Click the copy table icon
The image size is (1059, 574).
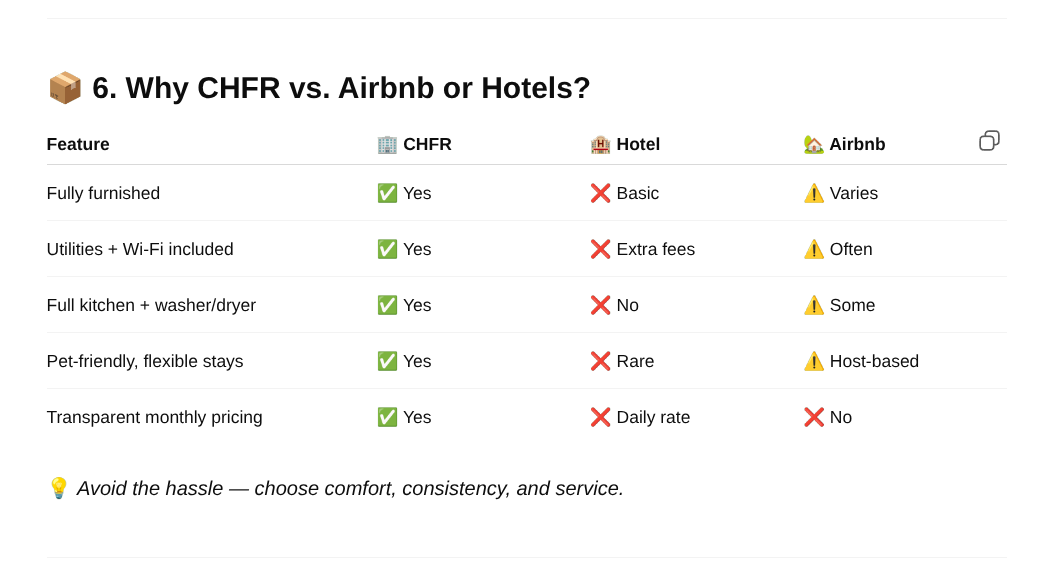tap(989, 140)
